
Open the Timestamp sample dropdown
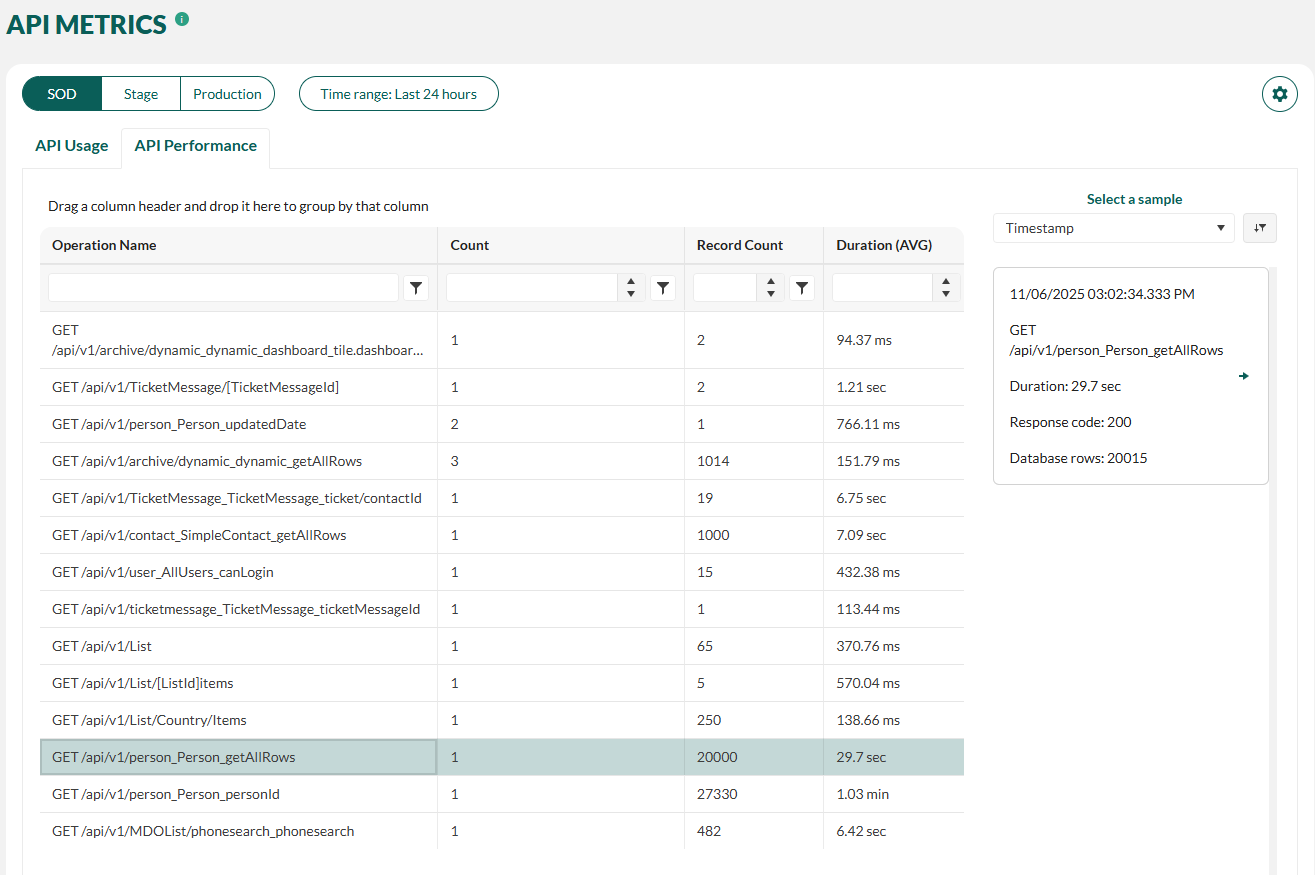1114,228
